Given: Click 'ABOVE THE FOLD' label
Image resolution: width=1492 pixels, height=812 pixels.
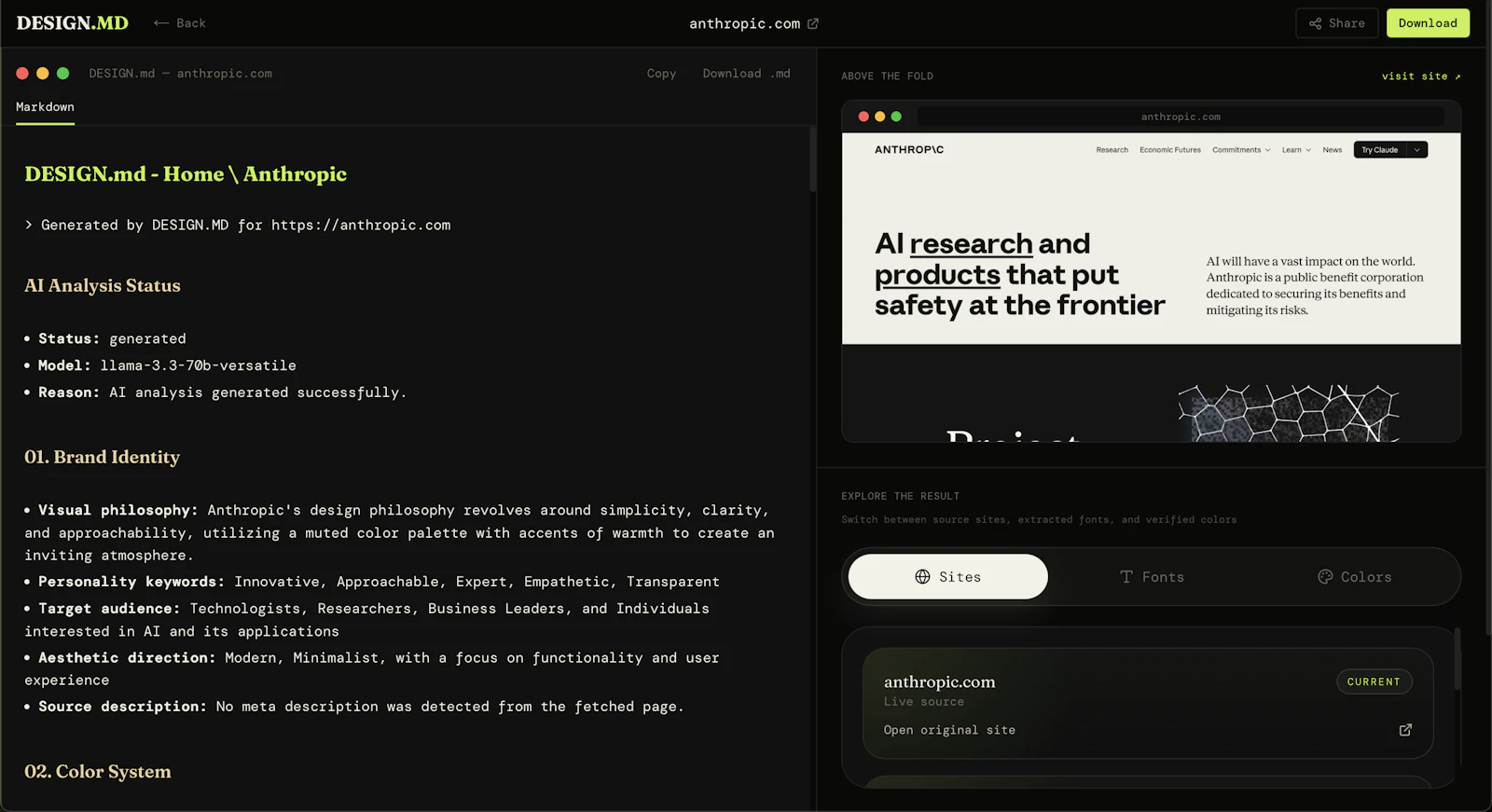Looking at the screenshot, I should pyautogui.click(x=887, y=76).
